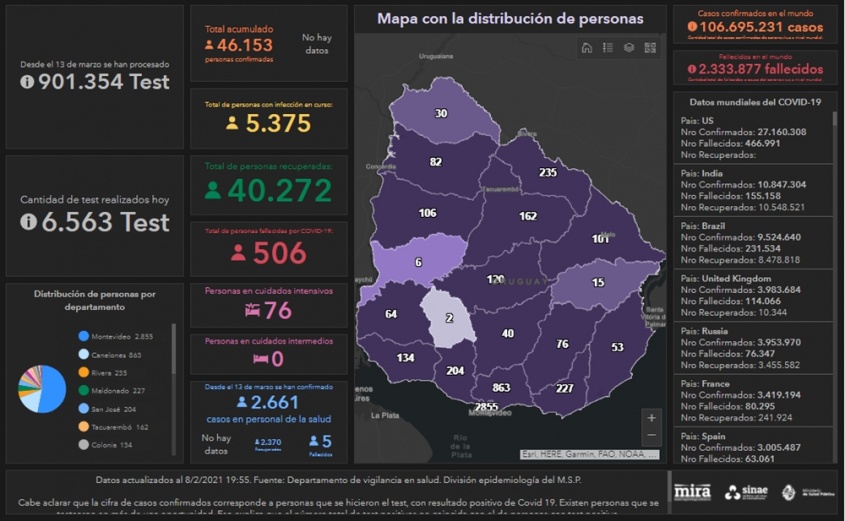
Task: Click the map Home default extent icon
Action: click(586, 48)
